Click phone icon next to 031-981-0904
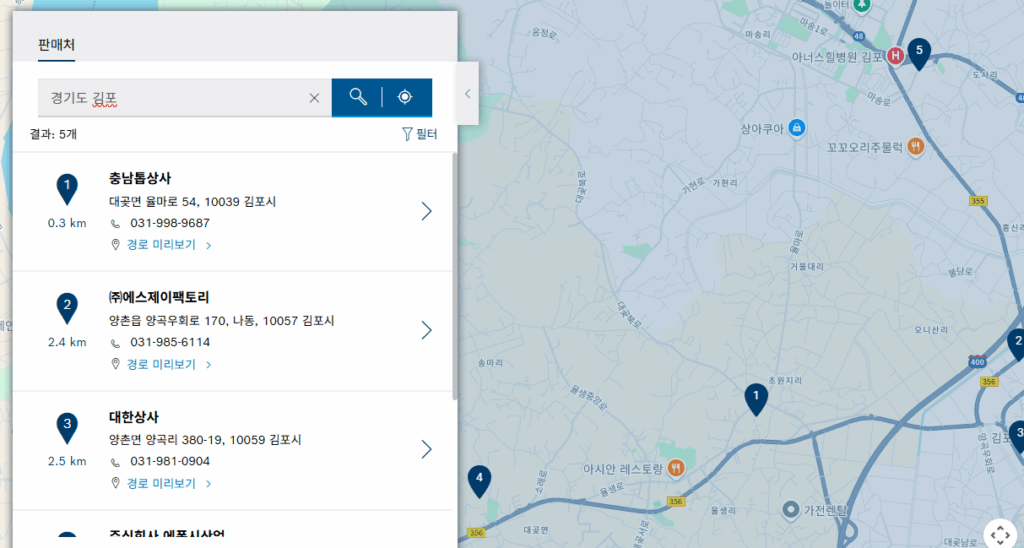Screen dimensions: 1024x548 [115, 462]
